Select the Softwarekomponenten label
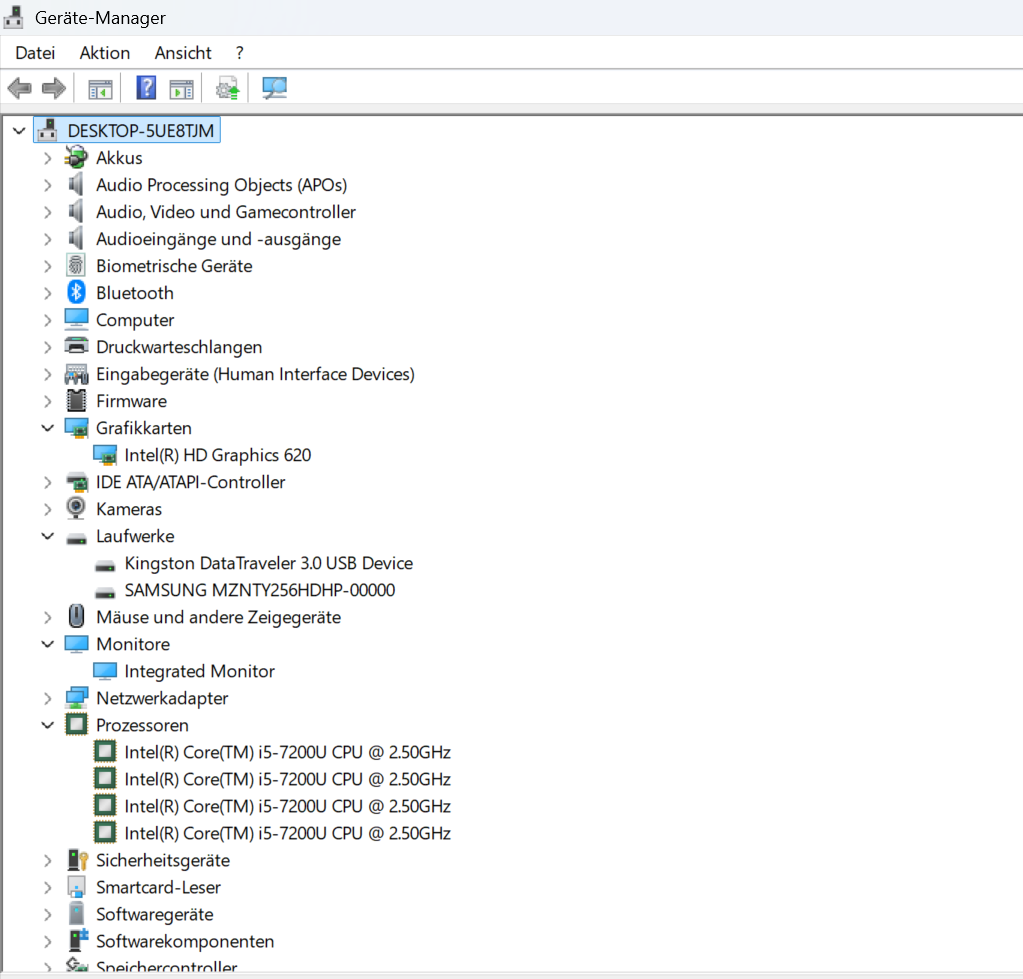1023x979 pixels. [x=185, y=941]
